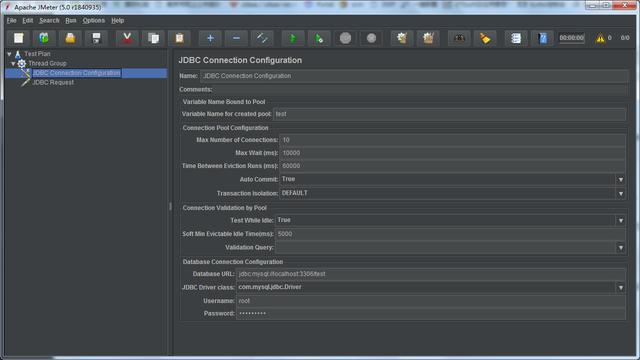Screen dimensions: 640x360
Task: Open the Options menu
Action: point(94,20)
